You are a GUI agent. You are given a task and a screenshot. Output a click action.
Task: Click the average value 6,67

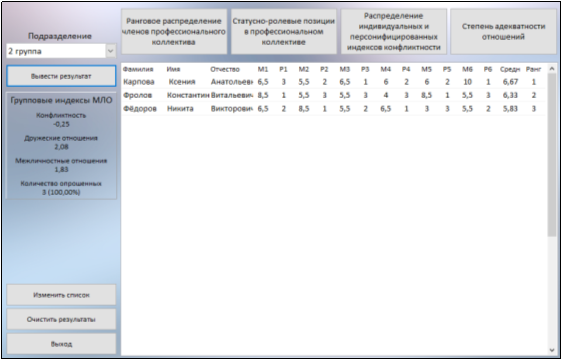pyautogui.click(x=510, y=82)
